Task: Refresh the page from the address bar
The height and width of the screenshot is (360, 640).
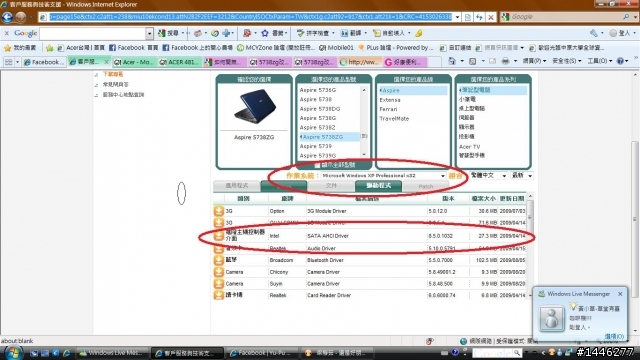Action: pos(479,17)
